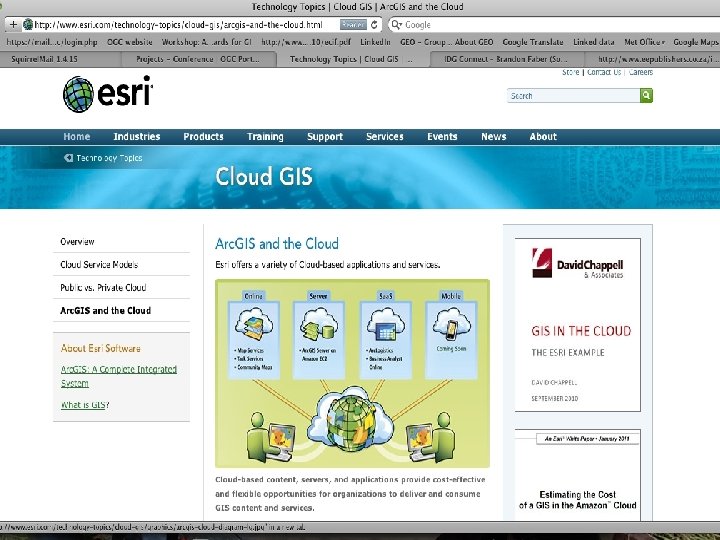The width and height of the screenshot is (720, 540).
Task: Click the Esri site search field
Action: (574, 96)
